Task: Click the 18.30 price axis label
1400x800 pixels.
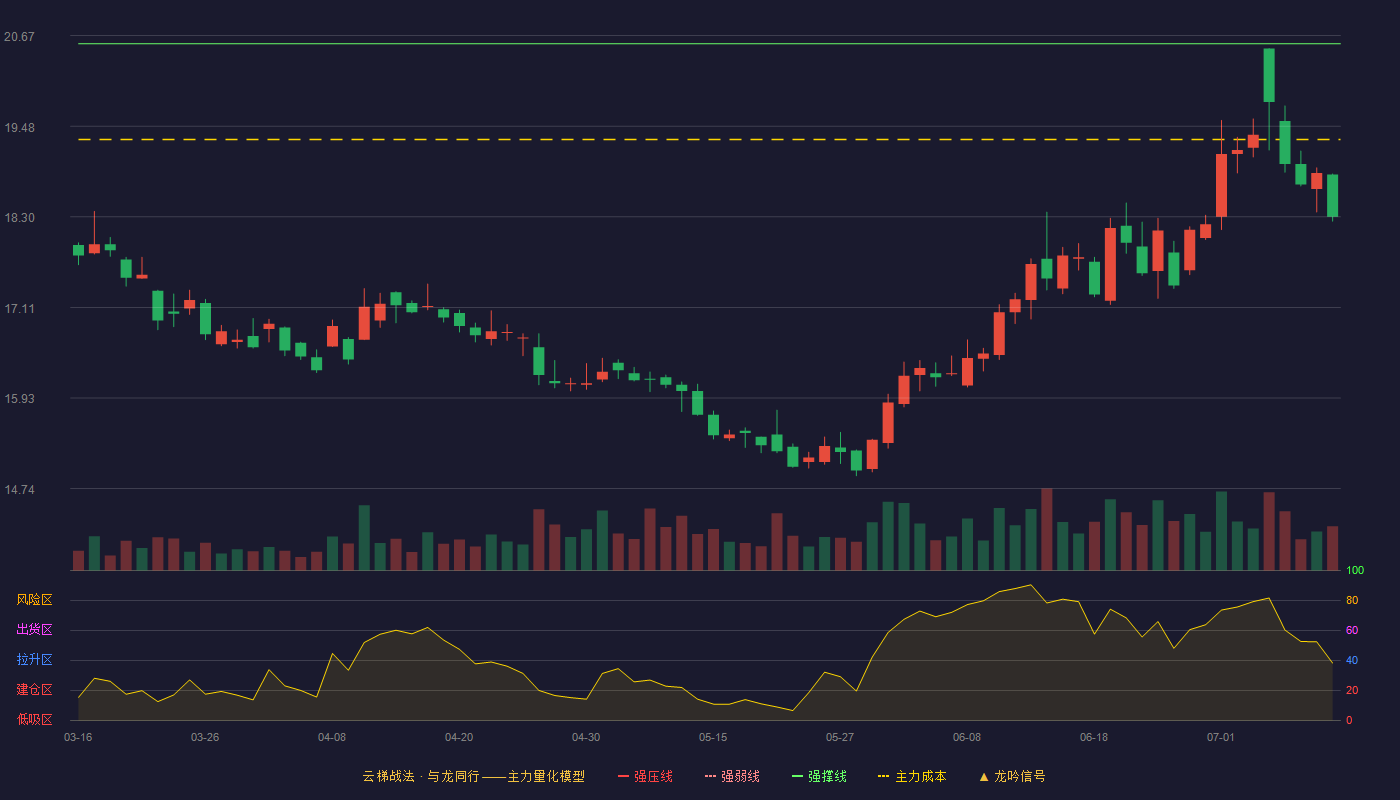Action: [x=19, y=218]
